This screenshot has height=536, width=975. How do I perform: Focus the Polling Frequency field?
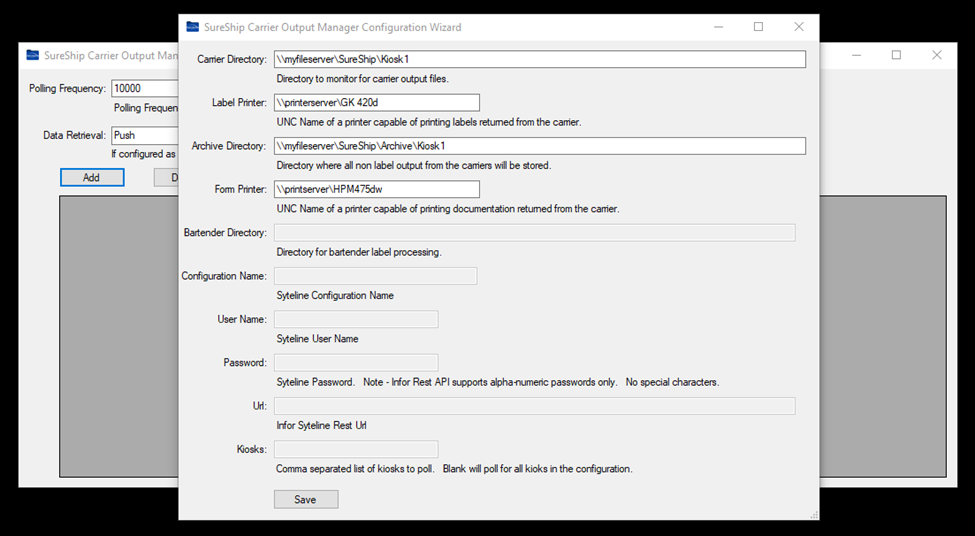click(x=145, y=89)
